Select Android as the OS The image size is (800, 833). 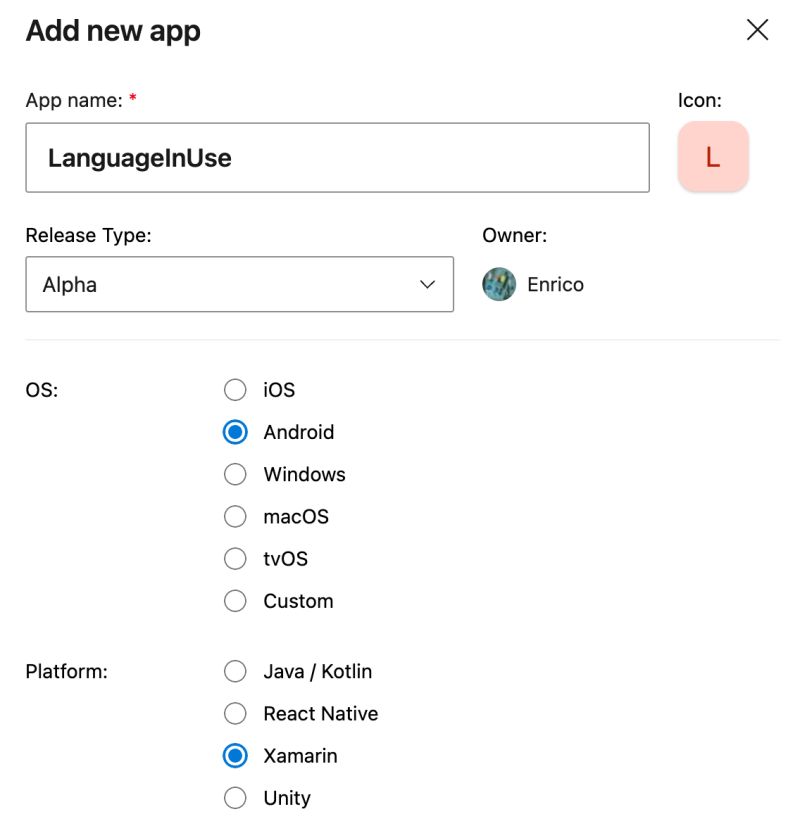coord(235,432)
